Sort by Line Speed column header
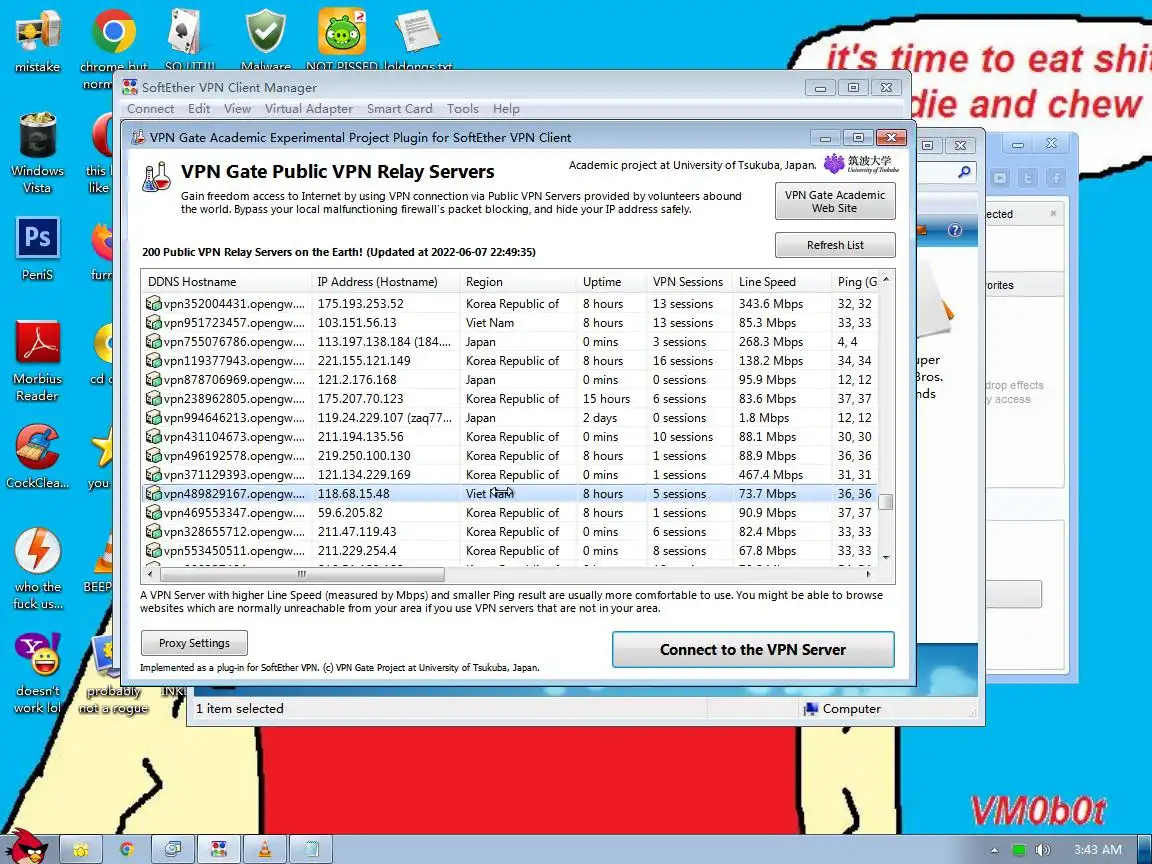The height and width of the screenshot is (864, 1152). (x=782, y=281)
